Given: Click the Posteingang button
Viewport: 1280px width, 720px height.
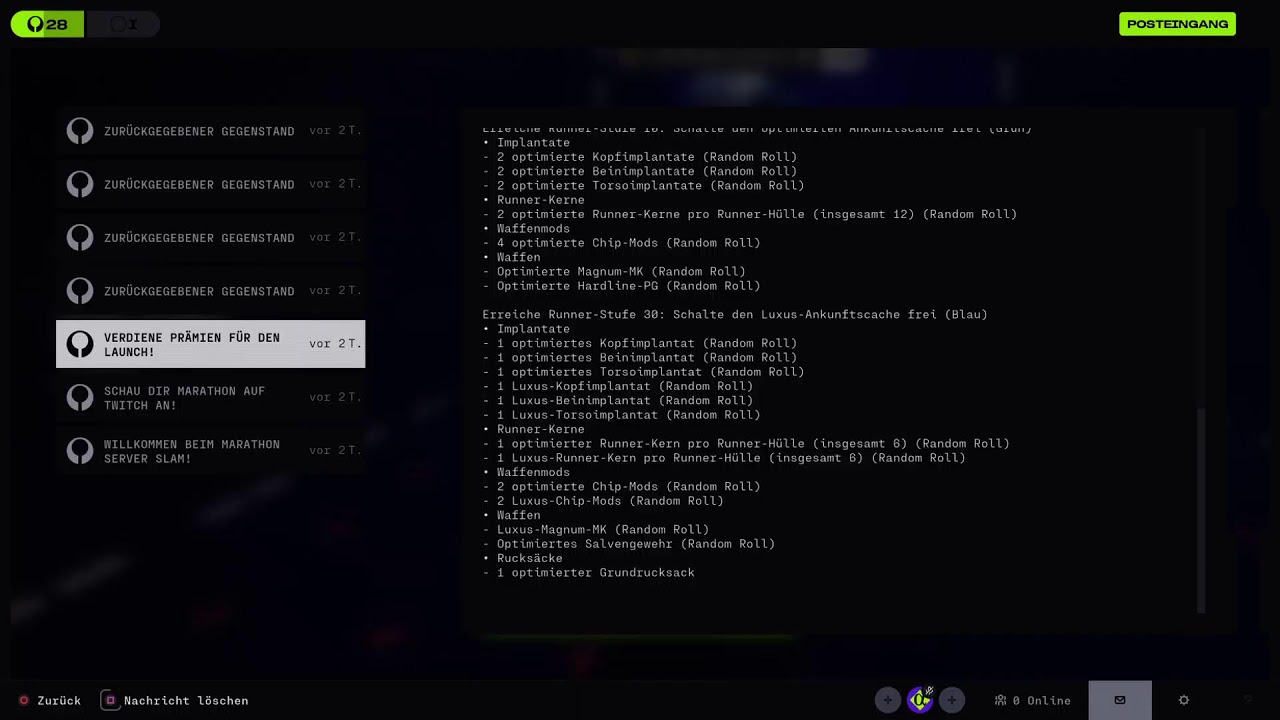Looking at the screenshot, I should pyautogui.click(x=1177, y=24).
